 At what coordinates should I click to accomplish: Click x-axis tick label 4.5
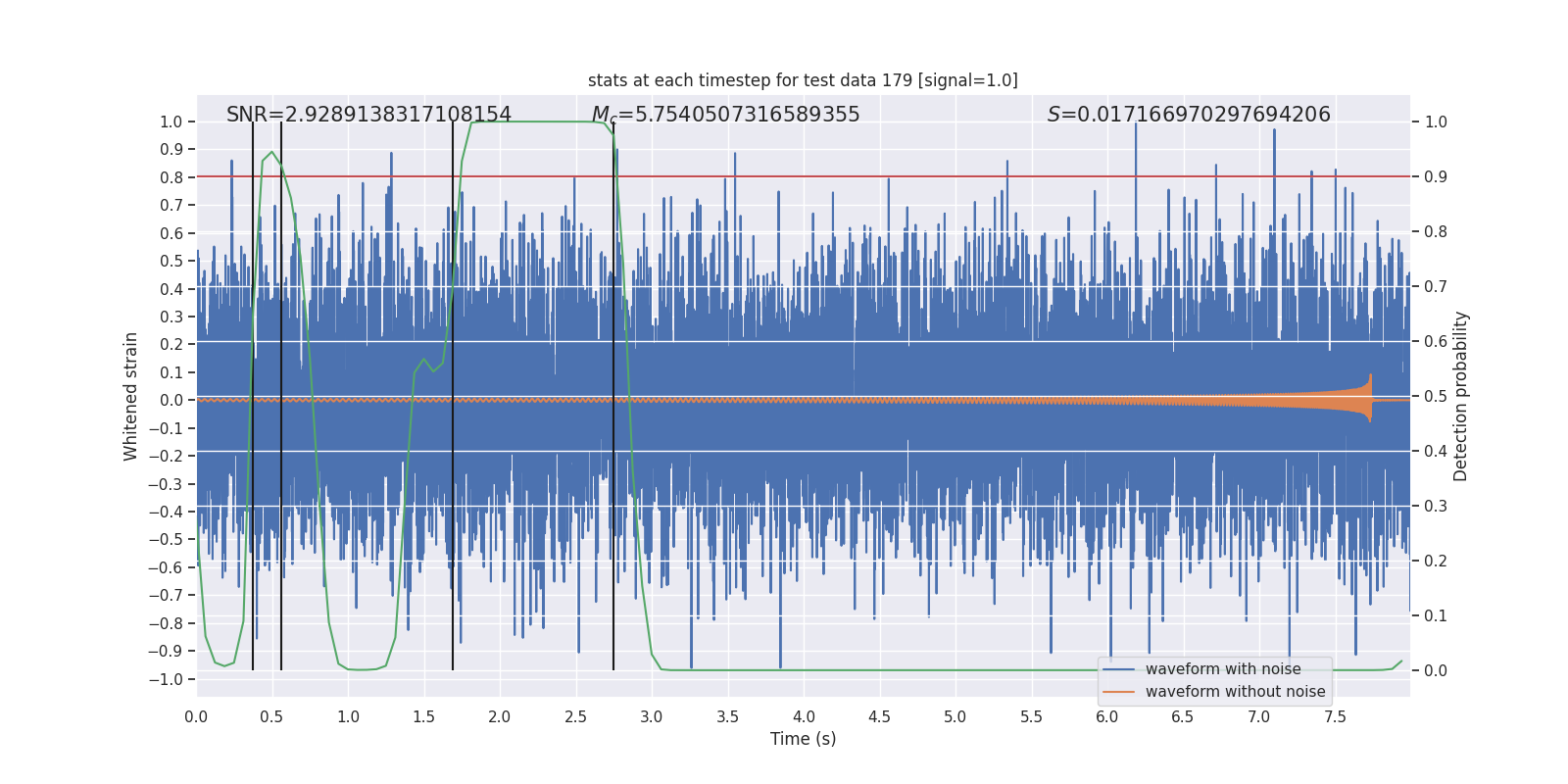(879, 717)
